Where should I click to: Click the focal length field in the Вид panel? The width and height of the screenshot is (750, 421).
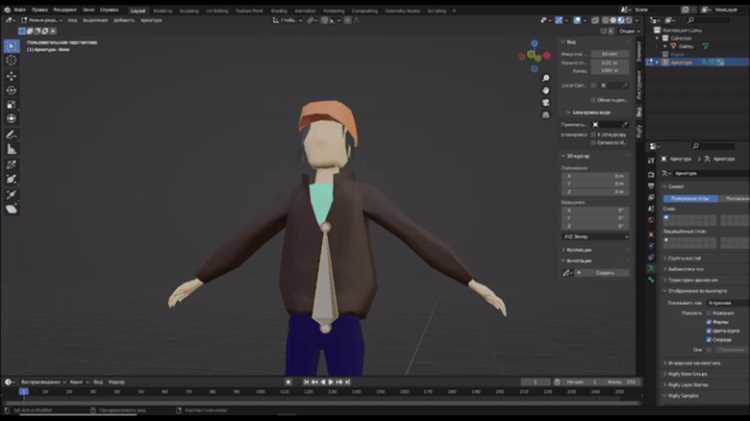click(609, 54)
